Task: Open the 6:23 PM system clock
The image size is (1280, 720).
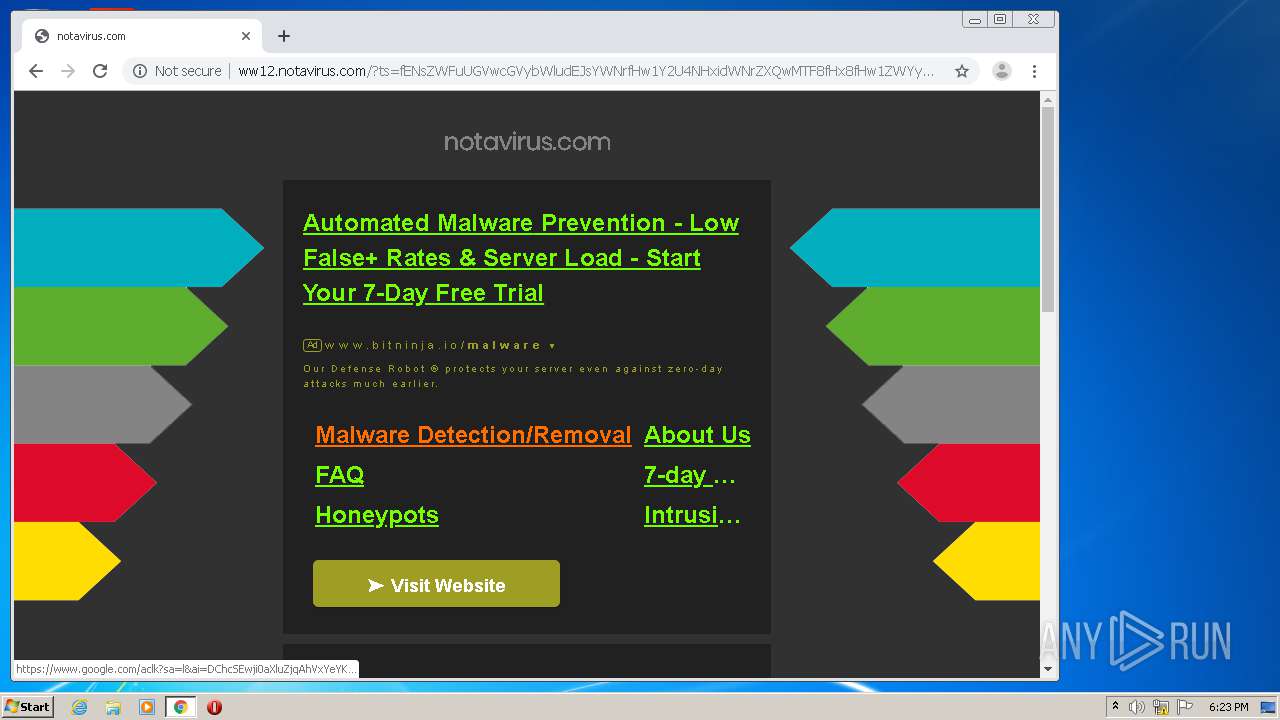Action: click(x=1229, y=707)
